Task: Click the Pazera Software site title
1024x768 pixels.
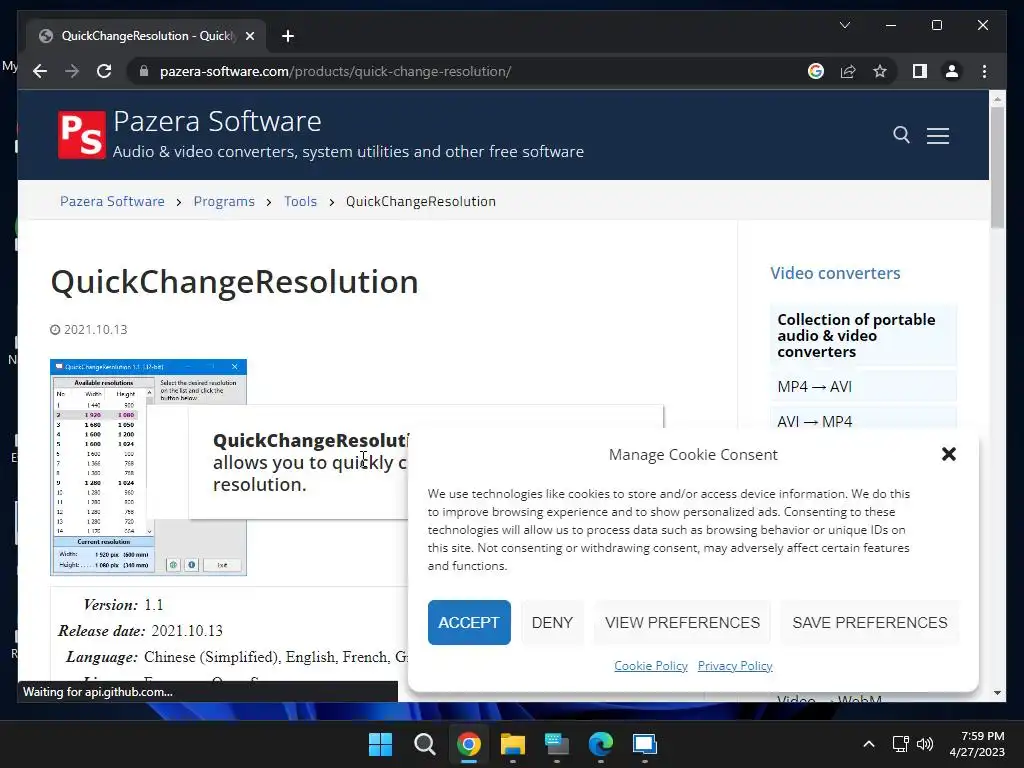Action: coord(217,121)
